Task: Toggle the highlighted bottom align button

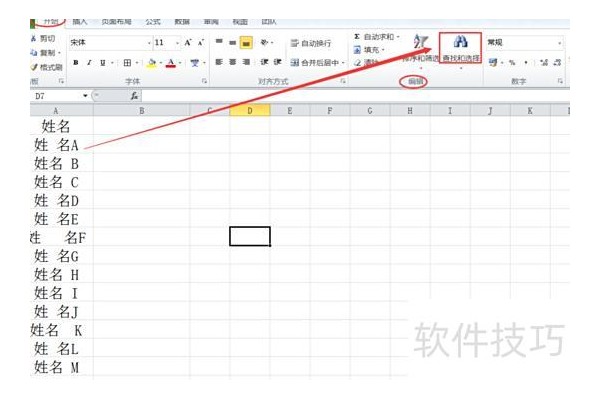Action: pyautogui.click(x=246, y=42)
